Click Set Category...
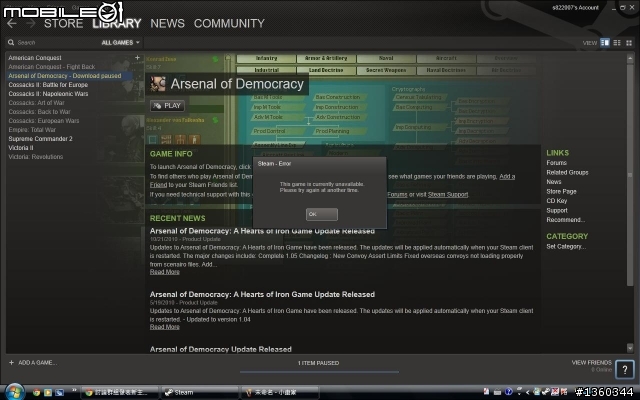Image resolution: width=640 pixels, height=400 pixels. pos(566,247)
